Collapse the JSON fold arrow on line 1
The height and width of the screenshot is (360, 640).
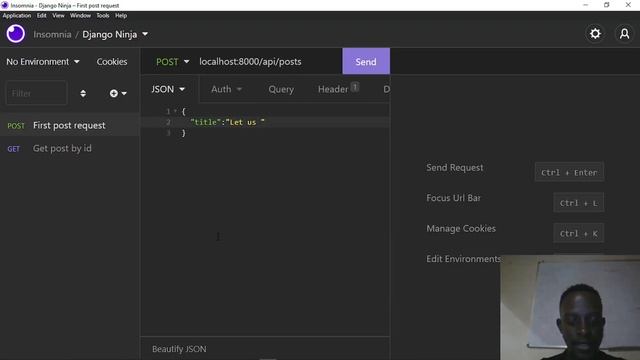(175, 111)
